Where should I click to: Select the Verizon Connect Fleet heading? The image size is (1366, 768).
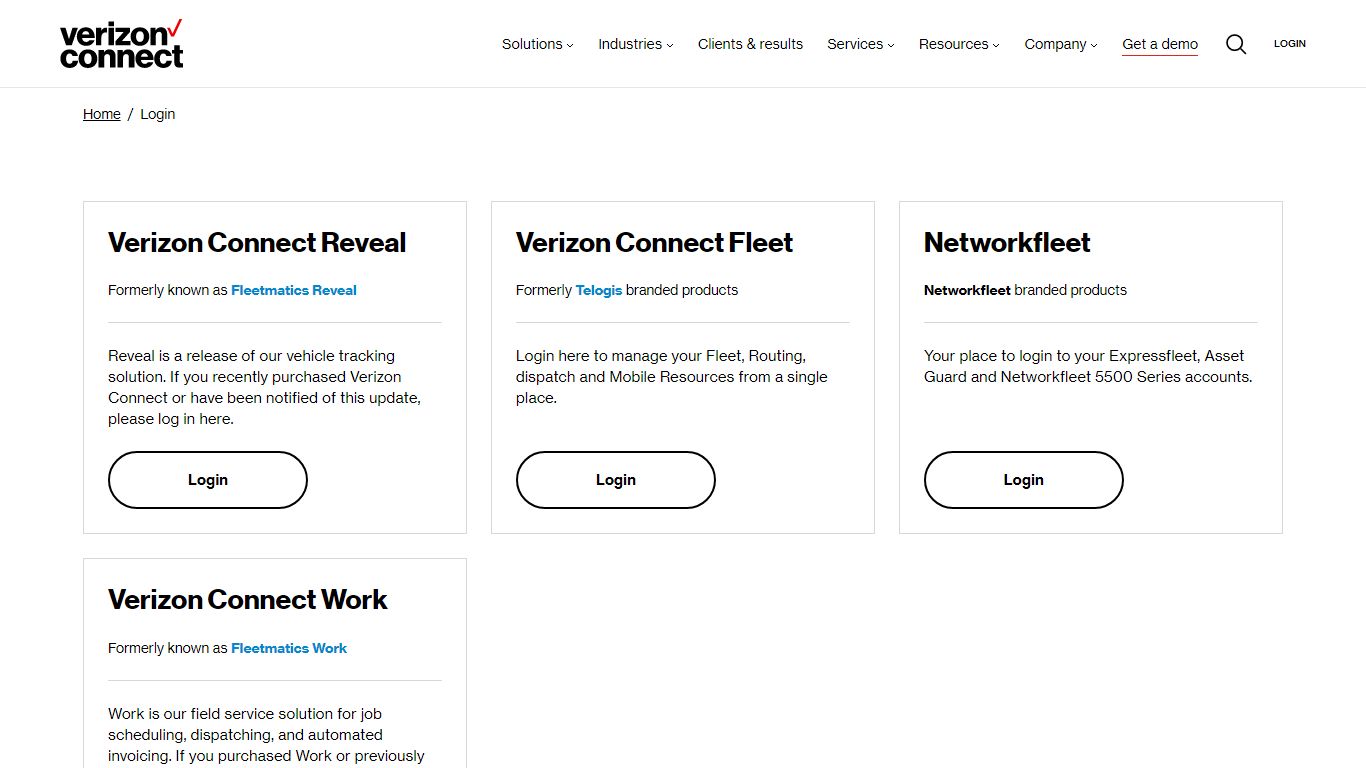(654, 243)
